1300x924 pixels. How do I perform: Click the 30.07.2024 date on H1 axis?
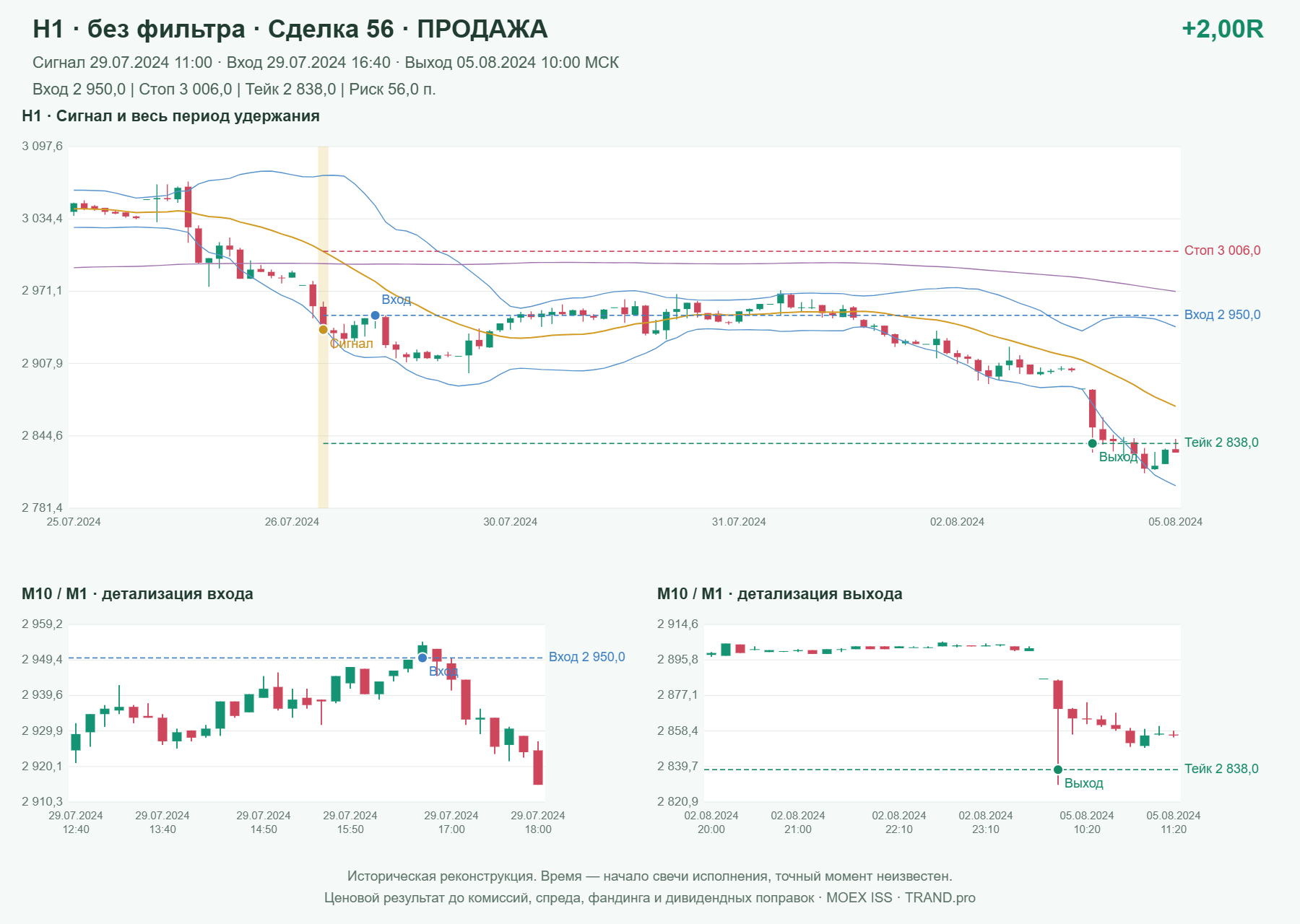[x=510, y=522]
